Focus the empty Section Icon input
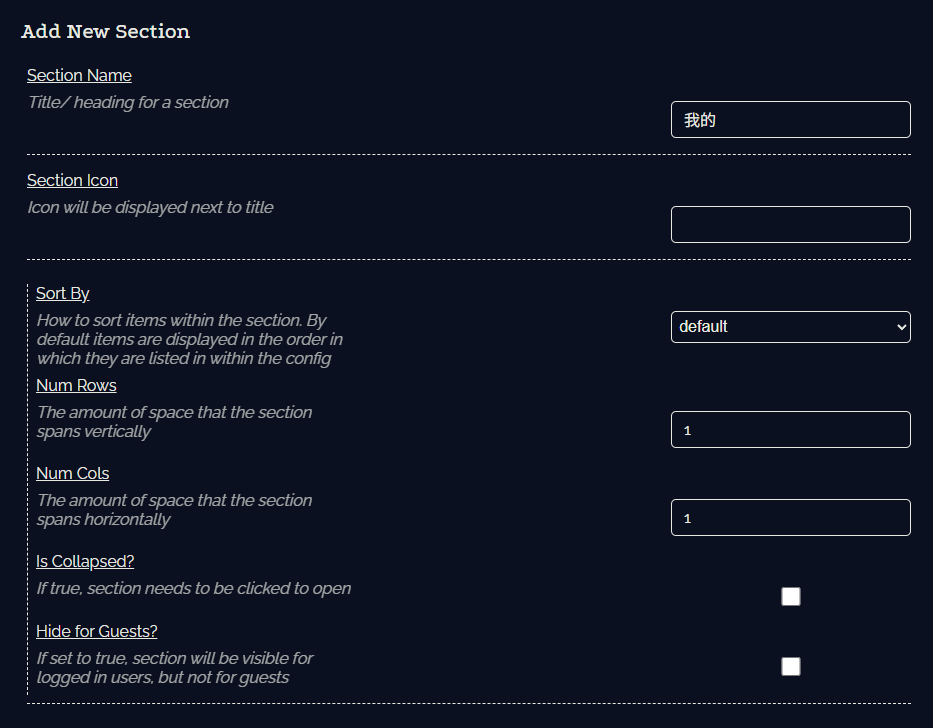 pyautogui.click(x=790, y=224)
